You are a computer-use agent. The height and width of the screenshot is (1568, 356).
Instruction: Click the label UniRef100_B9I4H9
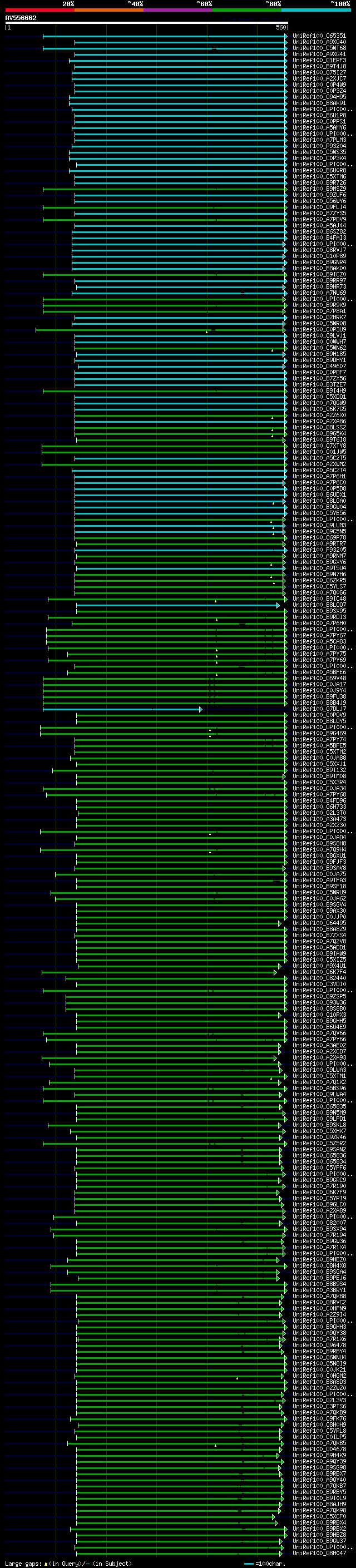tap(319, 391)
